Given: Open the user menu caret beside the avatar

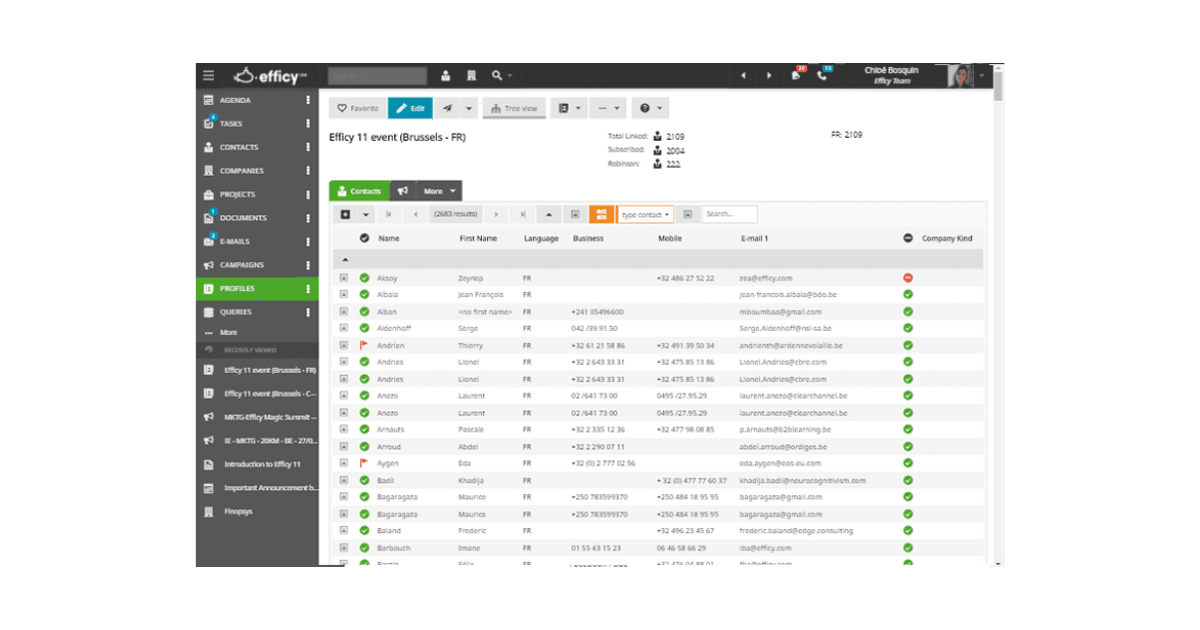Looking at the screenshot, I should click(982, 76).
